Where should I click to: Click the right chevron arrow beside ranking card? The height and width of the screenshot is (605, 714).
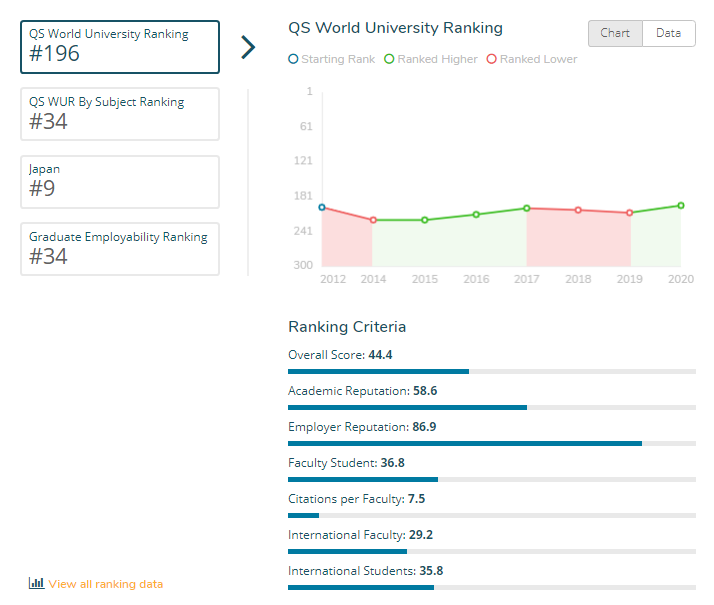point(248,47)
